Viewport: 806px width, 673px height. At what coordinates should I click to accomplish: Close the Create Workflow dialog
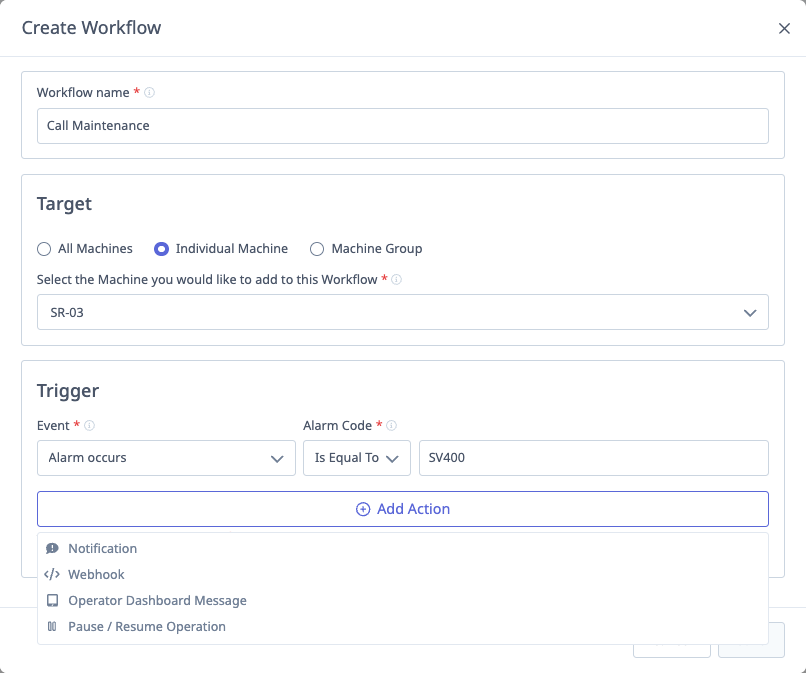784,29
